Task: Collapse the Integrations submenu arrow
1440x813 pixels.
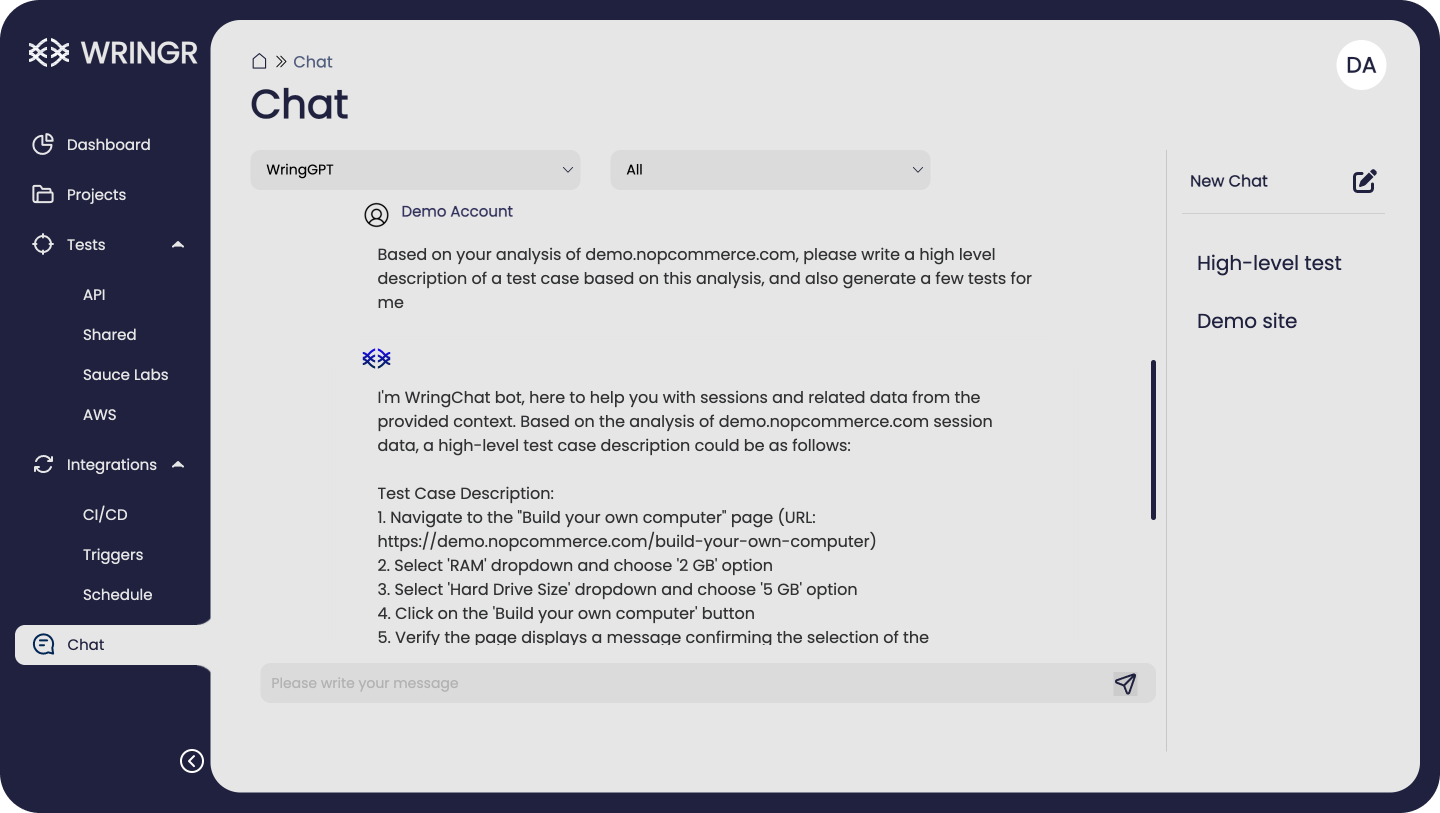Action: 178,464
